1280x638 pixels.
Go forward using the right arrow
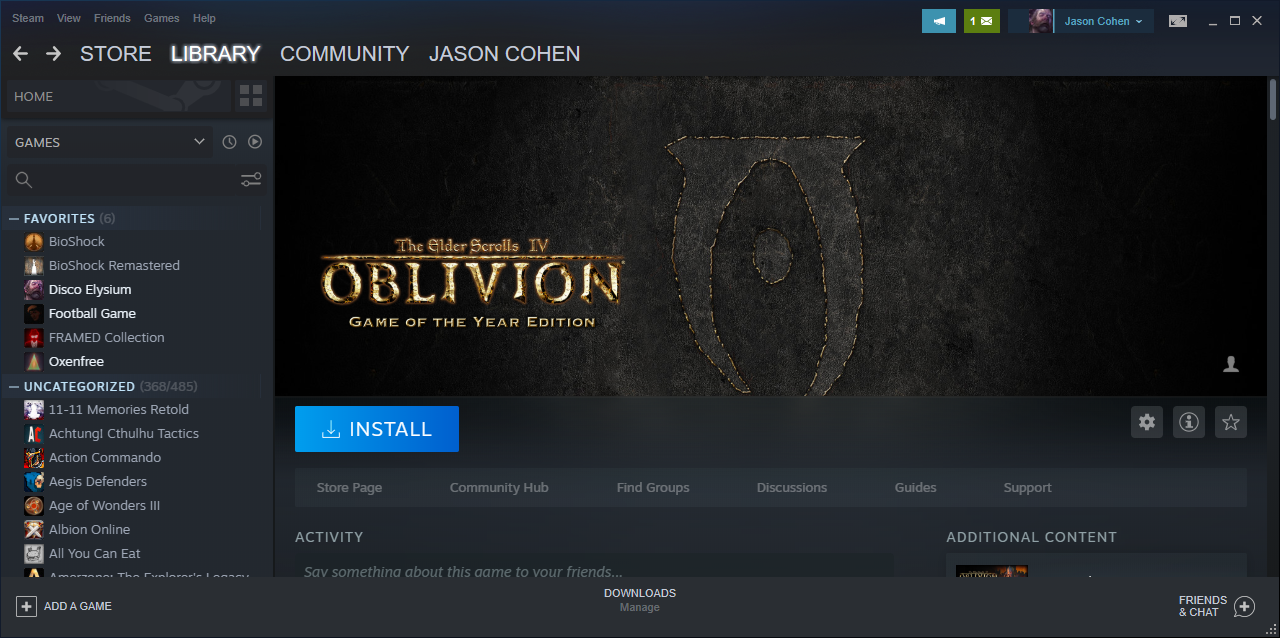[x=54, y=54]
